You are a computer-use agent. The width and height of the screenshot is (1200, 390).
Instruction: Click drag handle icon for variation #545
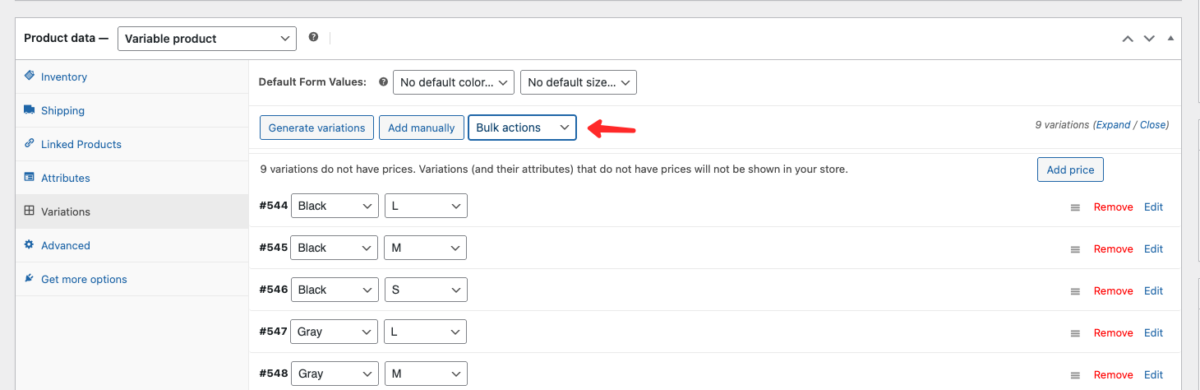(x=1075, y=249)
